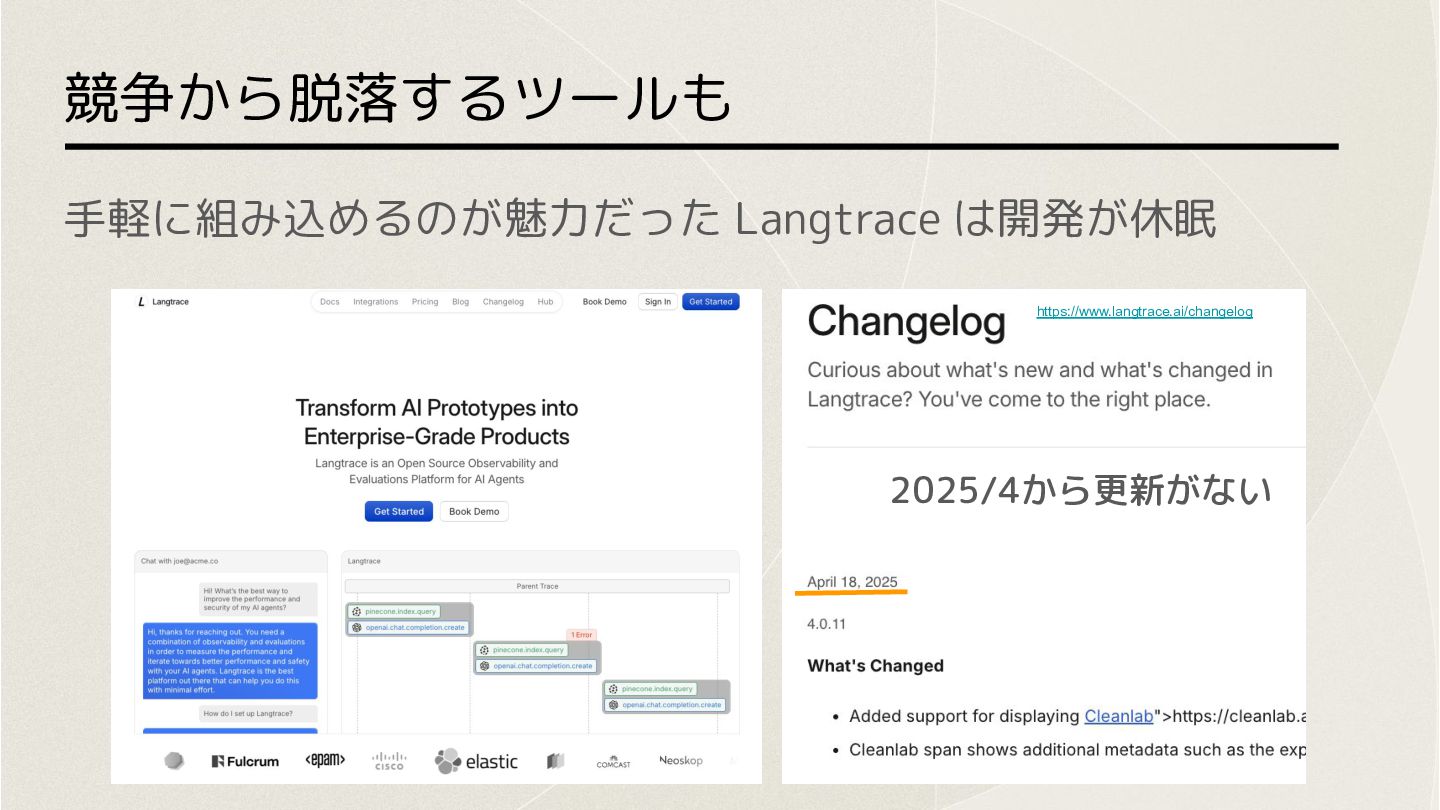The width and height of the screenshot is (1440, 810).
Task: Click the 'April 18, 2025' date text
Action: point(852,583)
